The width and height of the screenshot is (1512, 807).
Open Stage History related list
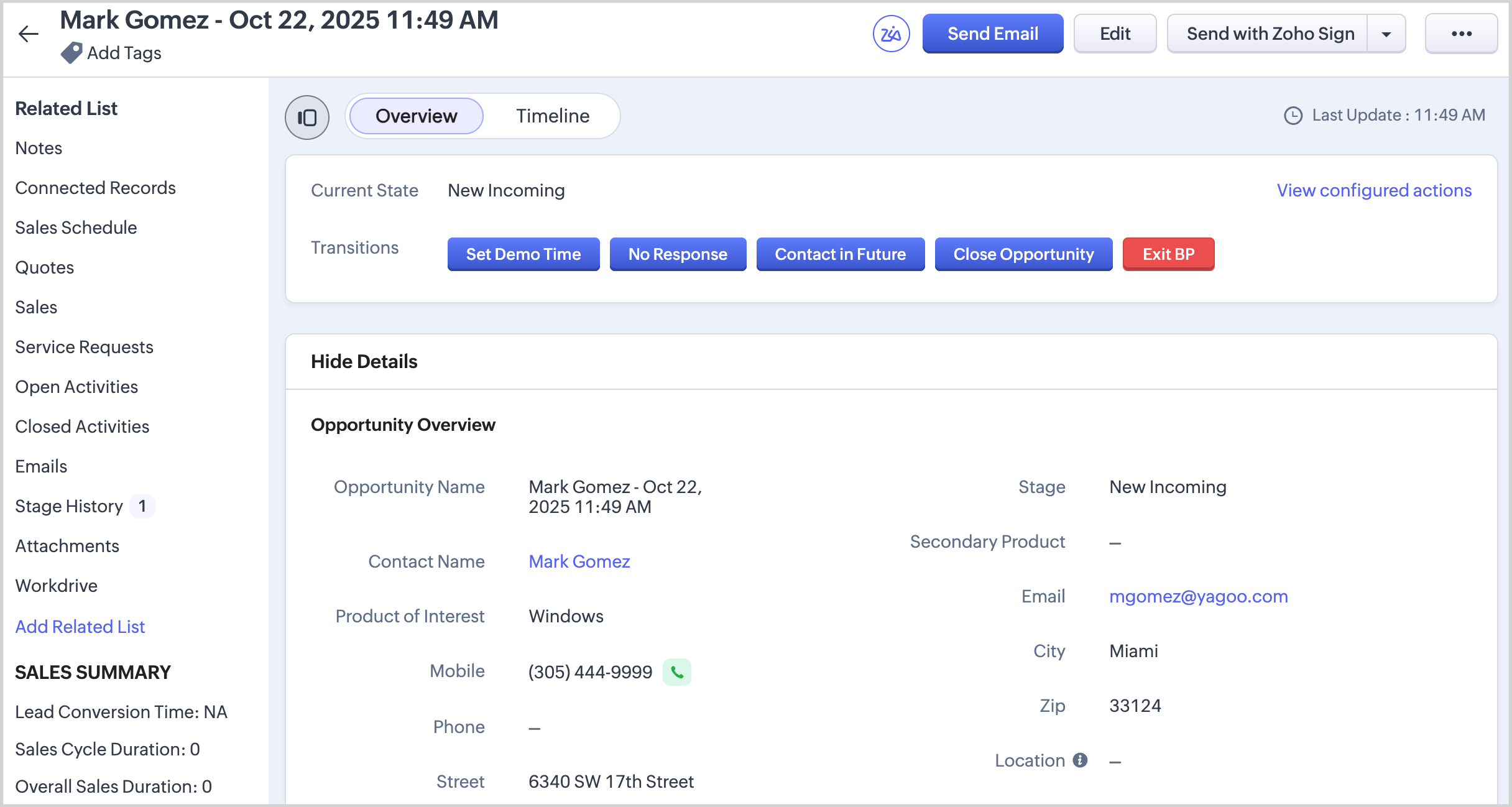[x=69, y=506]
